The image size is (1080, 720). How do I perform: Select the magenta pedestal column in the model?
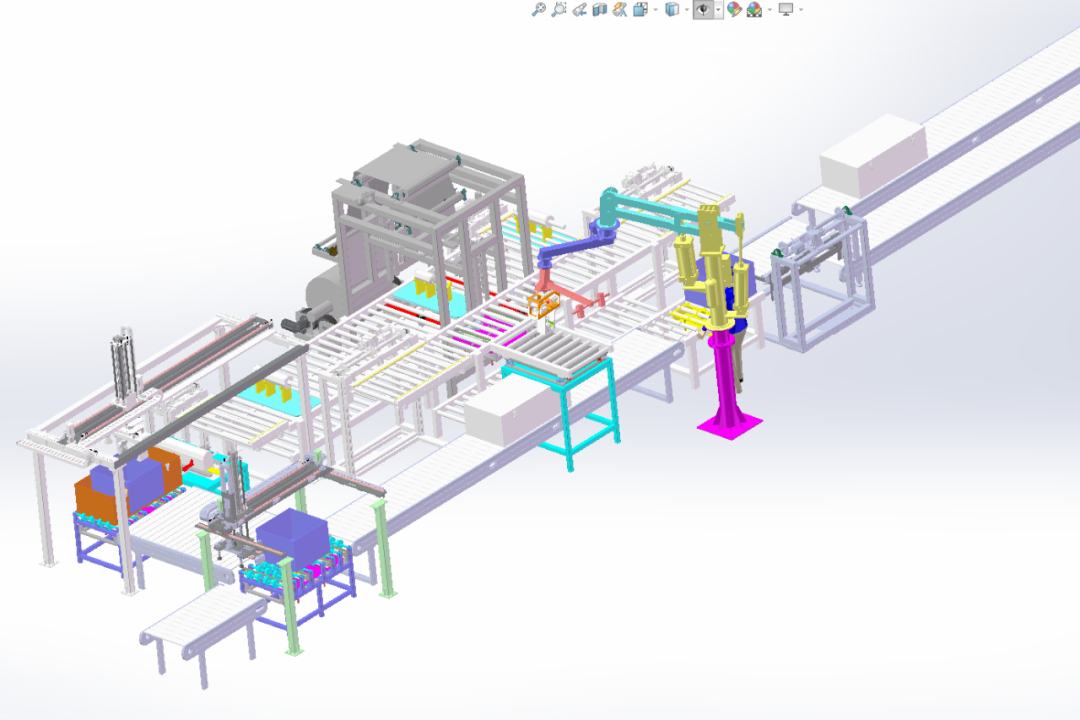pos(726,381)
